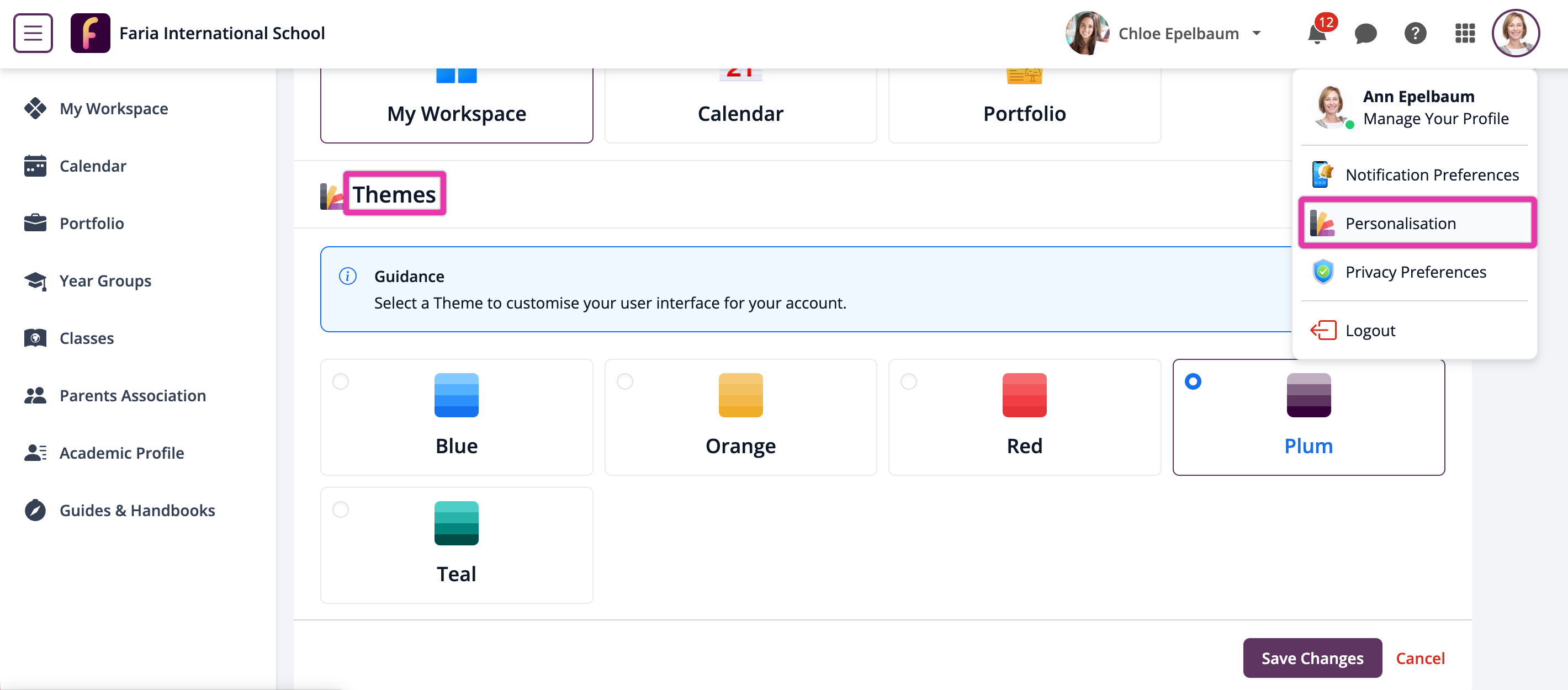Image resolution: width=1568 pixels, height=690 pixels.
Task: Click the notifications bell icon
Action: point(1317,34)
